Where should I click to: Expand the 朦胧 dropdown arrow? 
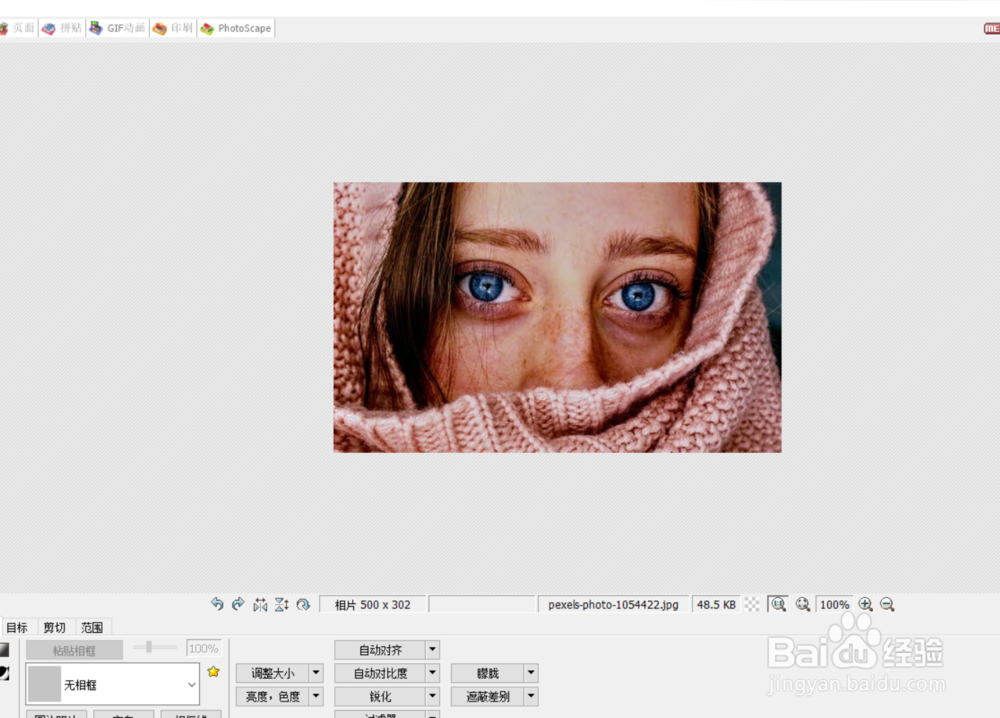pos(531,673)
